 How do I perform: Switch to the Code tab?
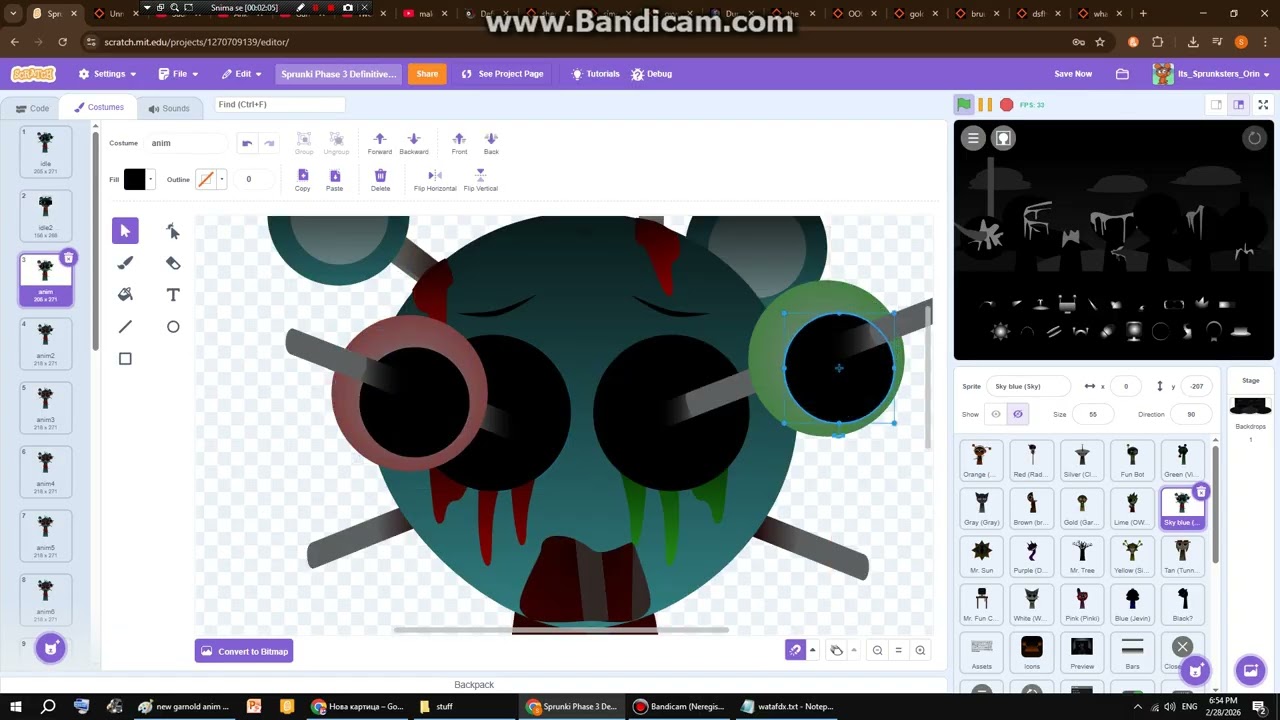click(x=32, y=108)
